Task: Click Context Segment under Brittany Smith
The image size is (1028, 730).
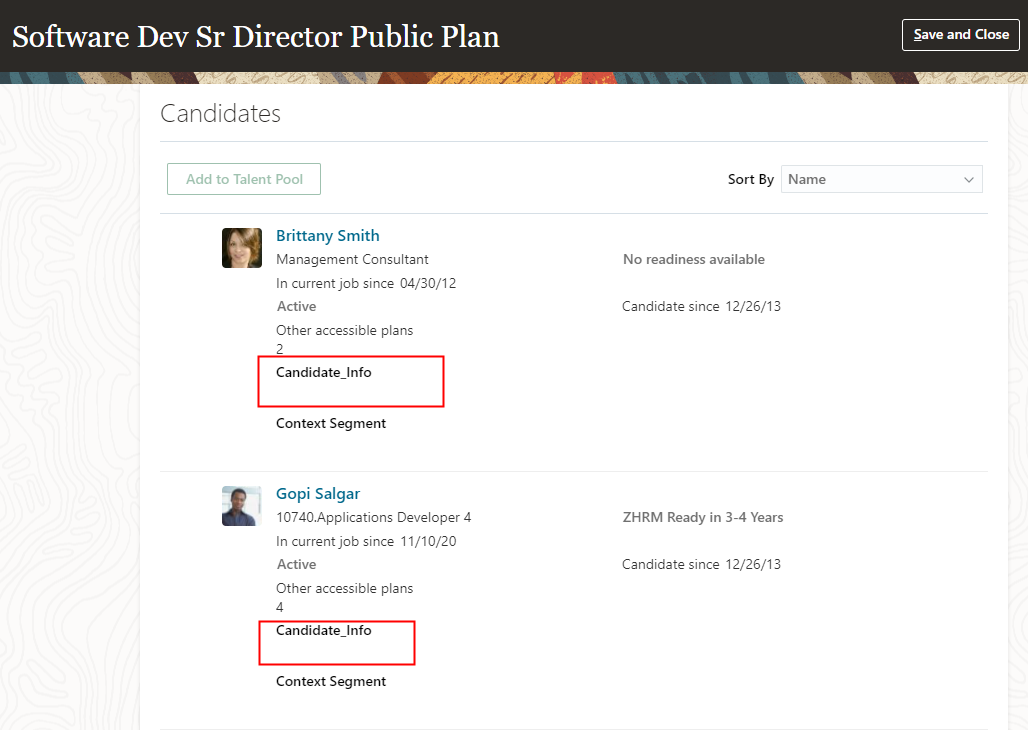Action: click(330, 423)
